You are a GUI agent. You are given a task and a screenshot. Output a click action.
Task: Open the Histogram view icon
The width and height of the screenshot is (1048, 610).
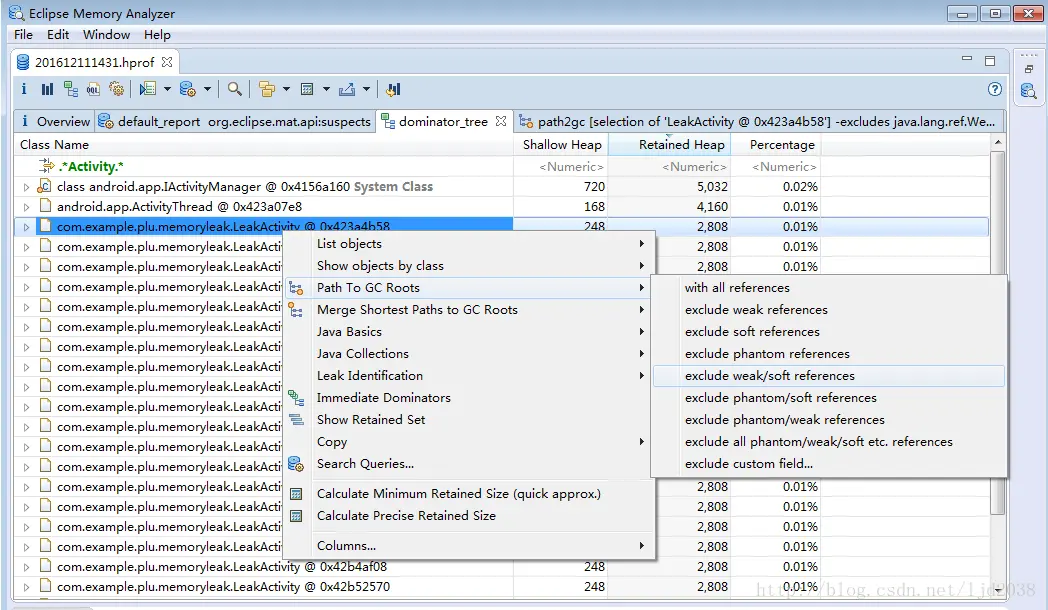coord(47,89)
